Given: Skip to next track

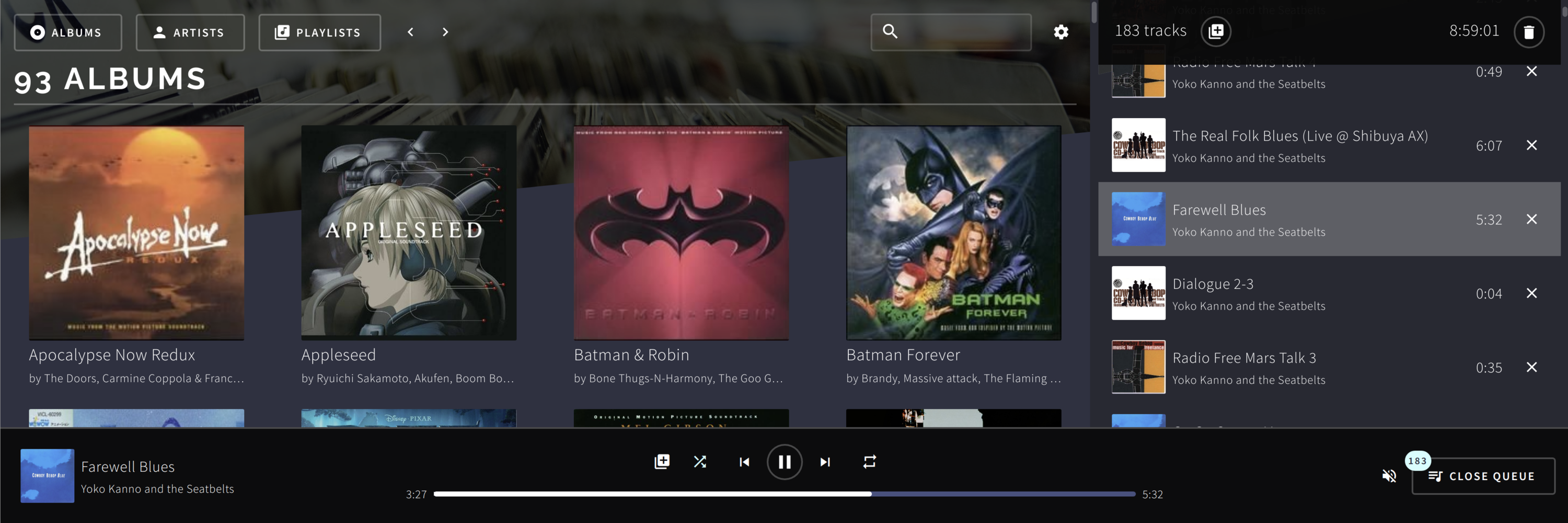Looking at the screenshot, I should click(x=825, y=462).
